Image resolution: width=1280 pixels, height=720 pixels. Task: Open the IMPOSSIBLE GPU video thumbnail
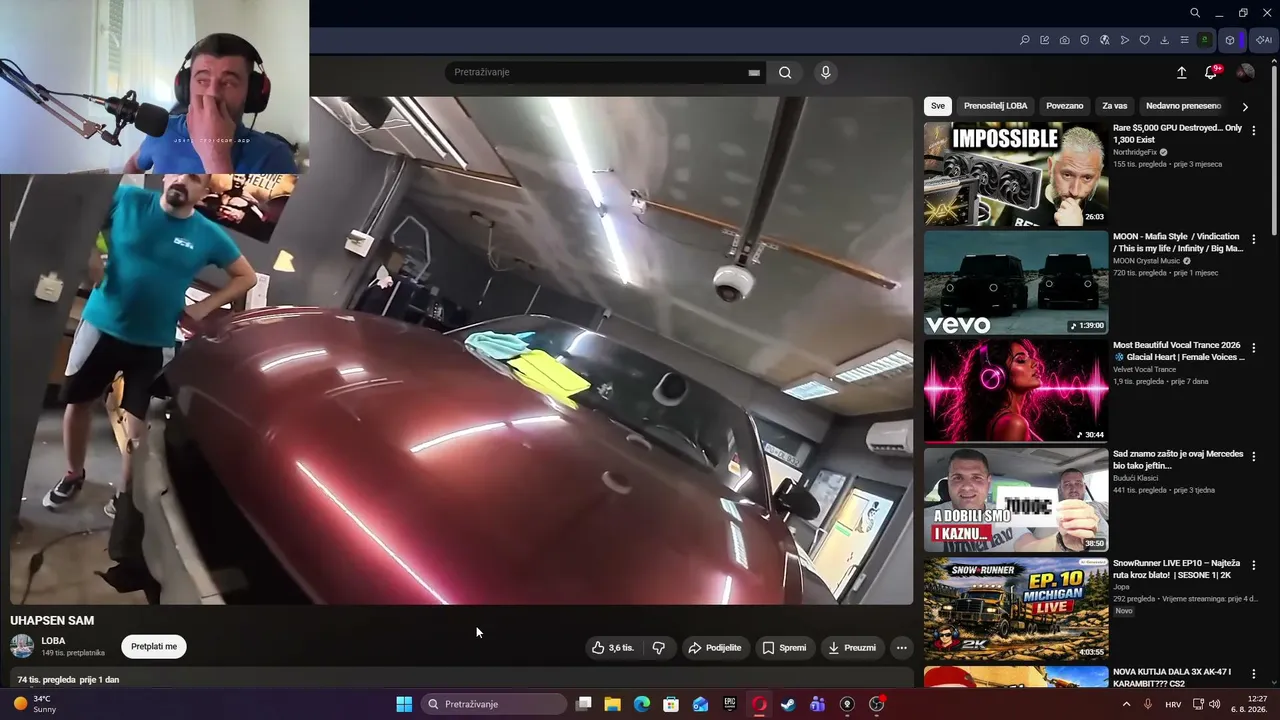(x=1016, y=174)
